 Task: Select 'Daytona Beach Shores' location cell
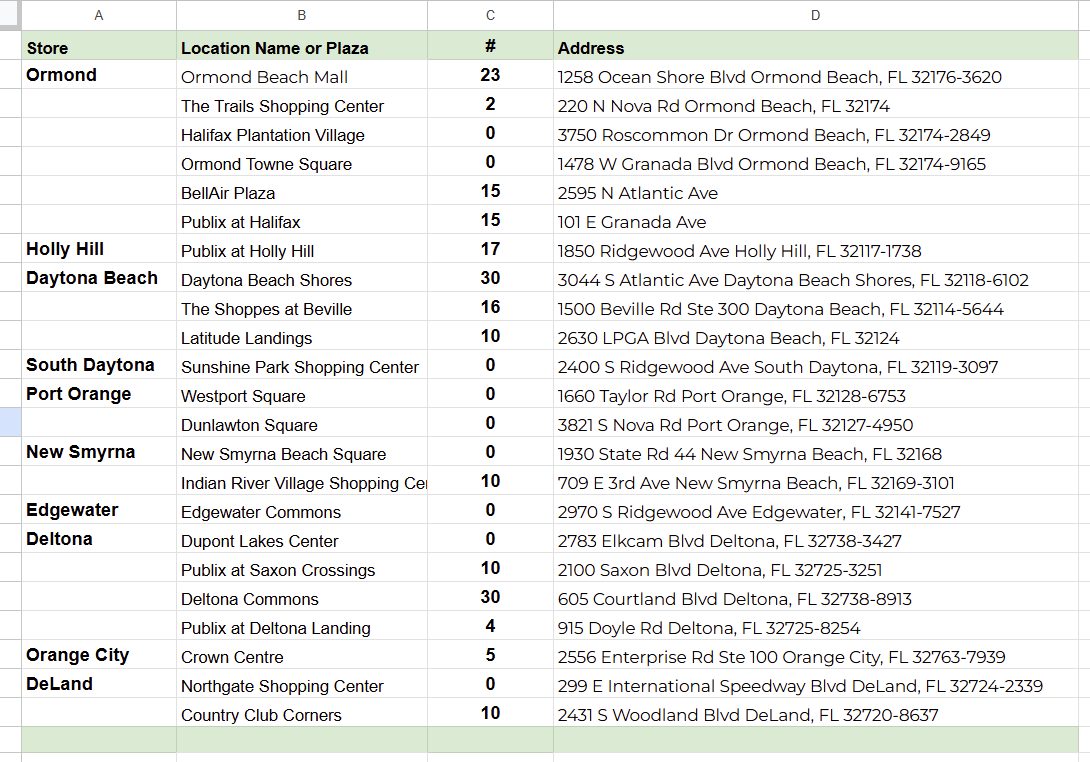[302, 277]
